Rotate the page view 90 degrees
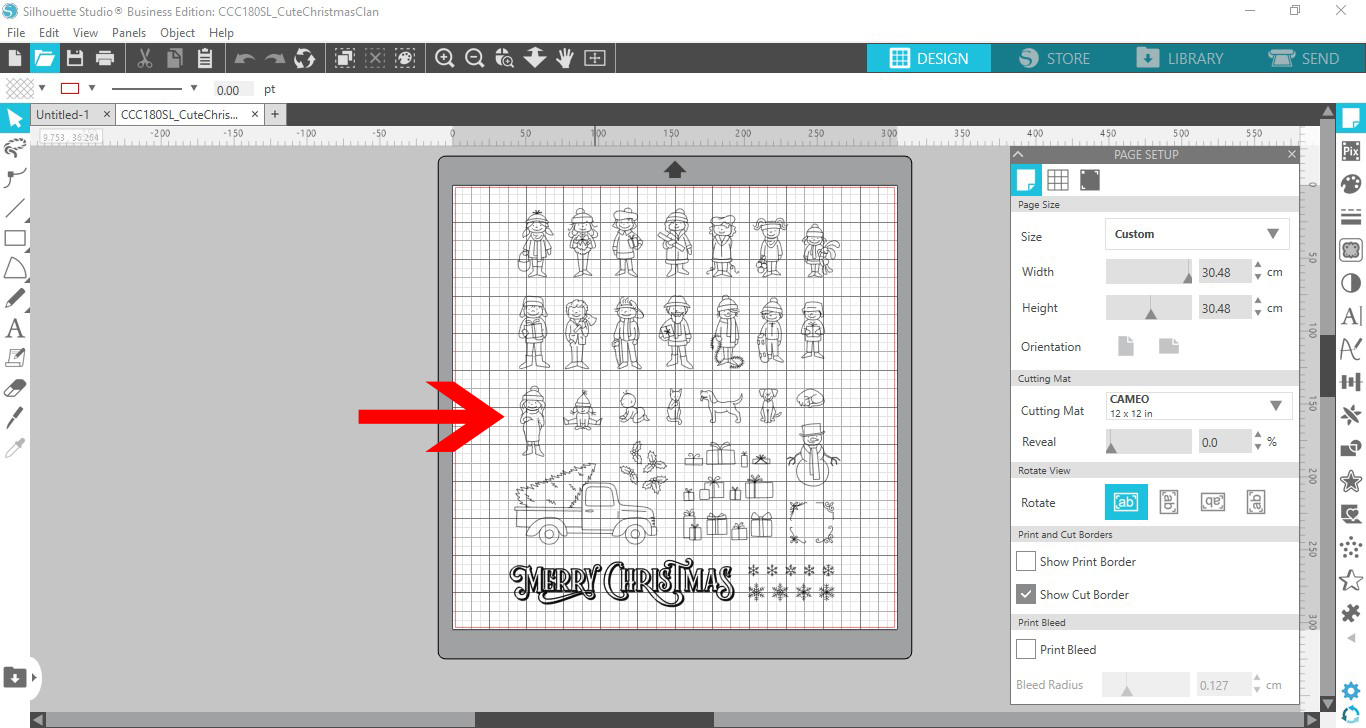The height and width of the screenshot is (728, 1366). 1168,502
